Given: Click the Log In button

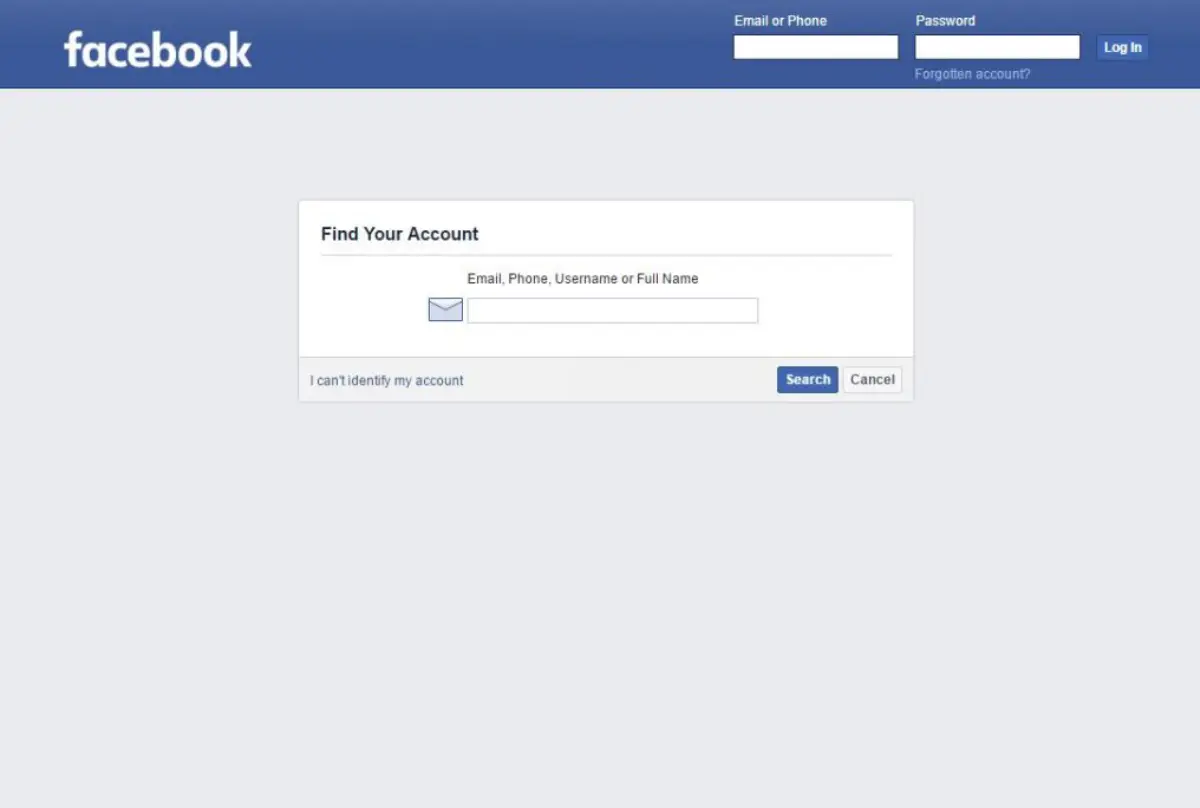Looking at the screenshot, I should pyautogui.click(x=1122, y=47).
